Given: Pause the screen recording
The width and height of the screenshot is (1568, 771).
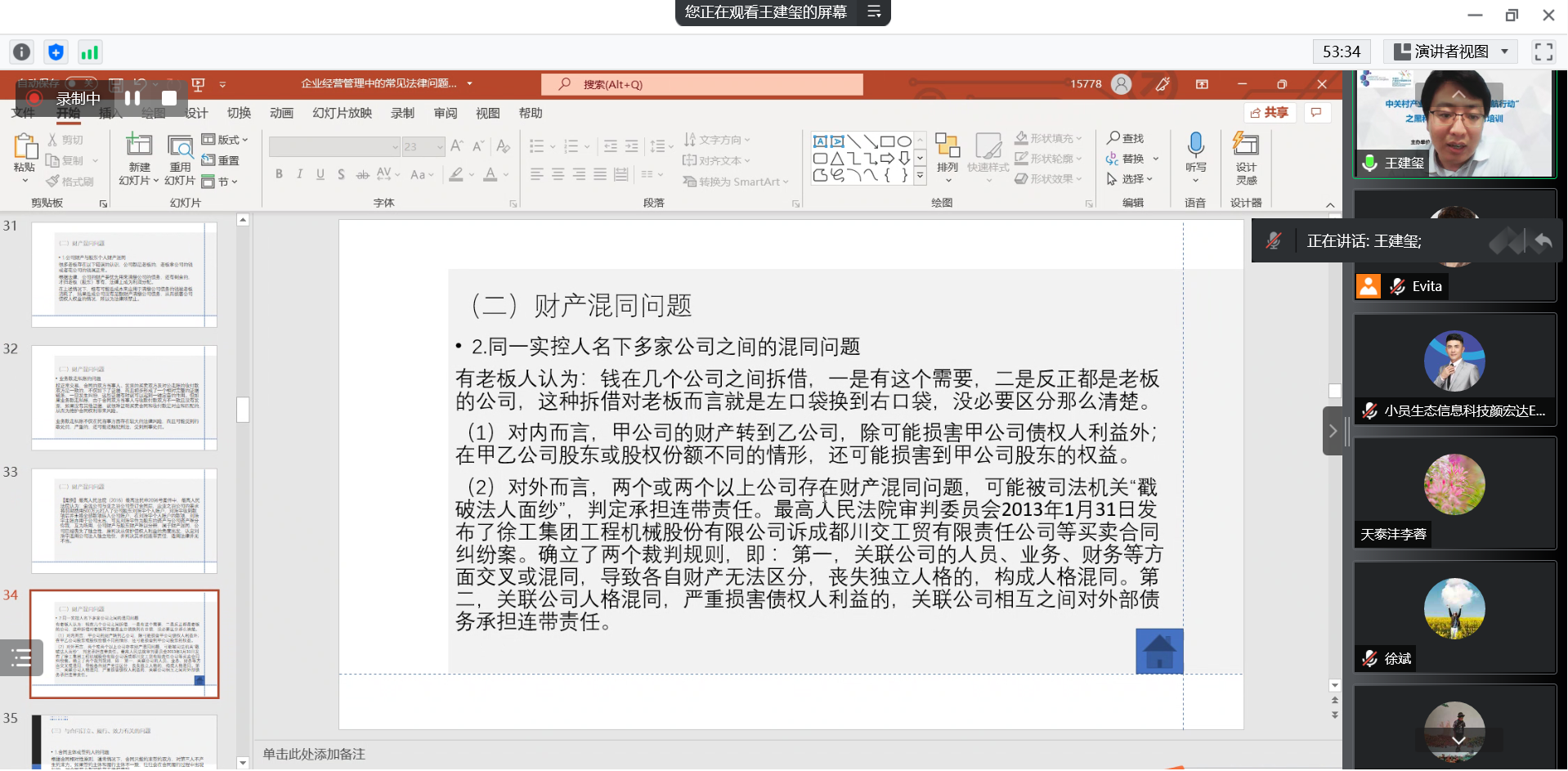Looking at the screenshot, I should tap(132, 98).
